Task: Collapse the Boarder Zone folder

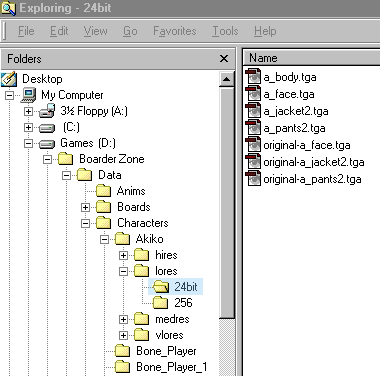Action: 48,159
